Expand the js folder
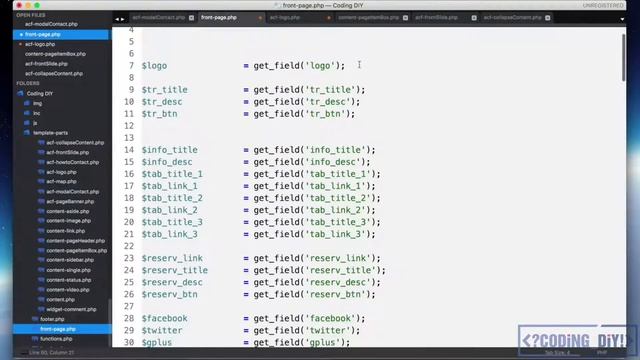640x360 pixels. pos(27,123)
